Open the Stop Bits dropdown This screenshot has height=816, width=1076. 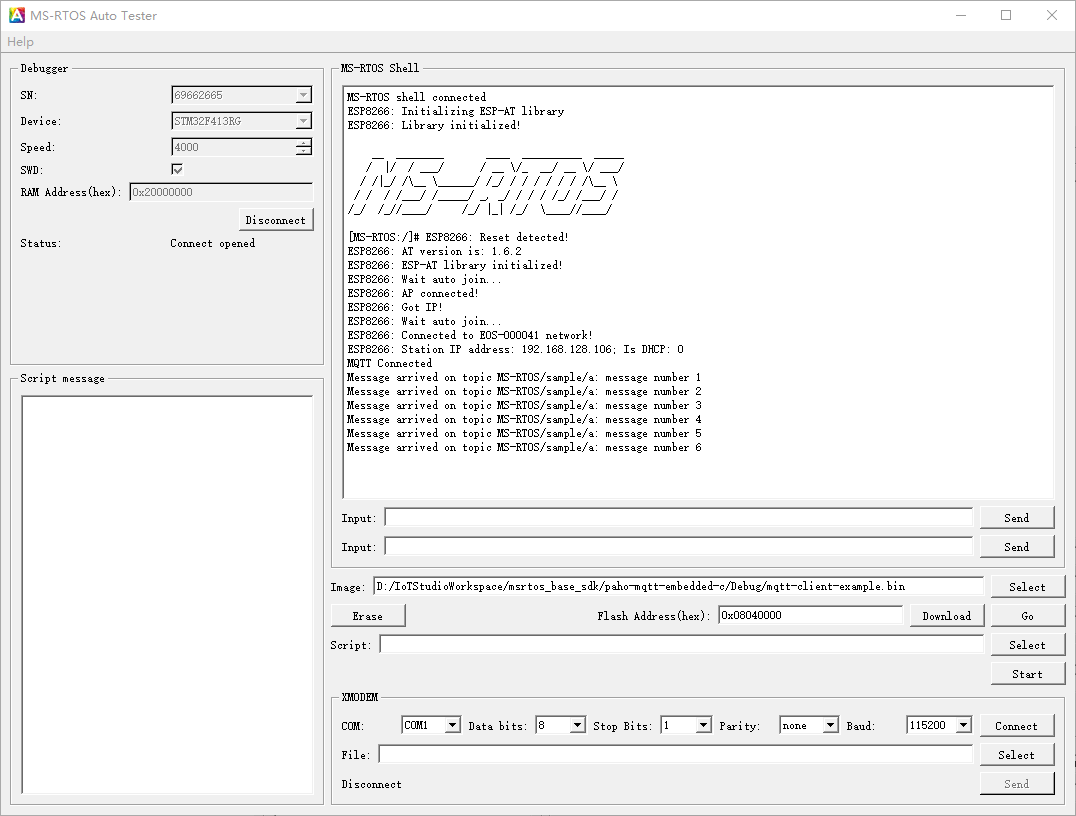(703, 726)
